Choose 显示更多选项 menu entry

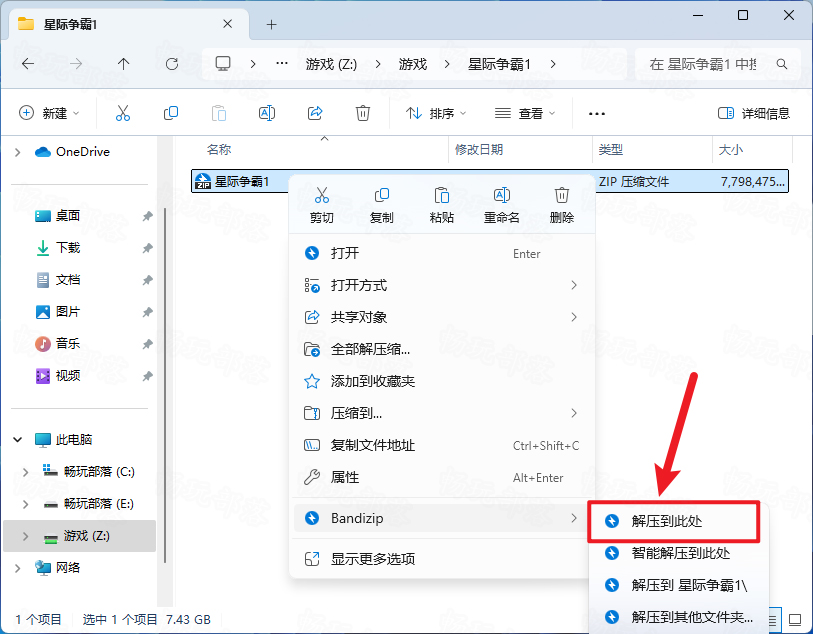[442, 559]
